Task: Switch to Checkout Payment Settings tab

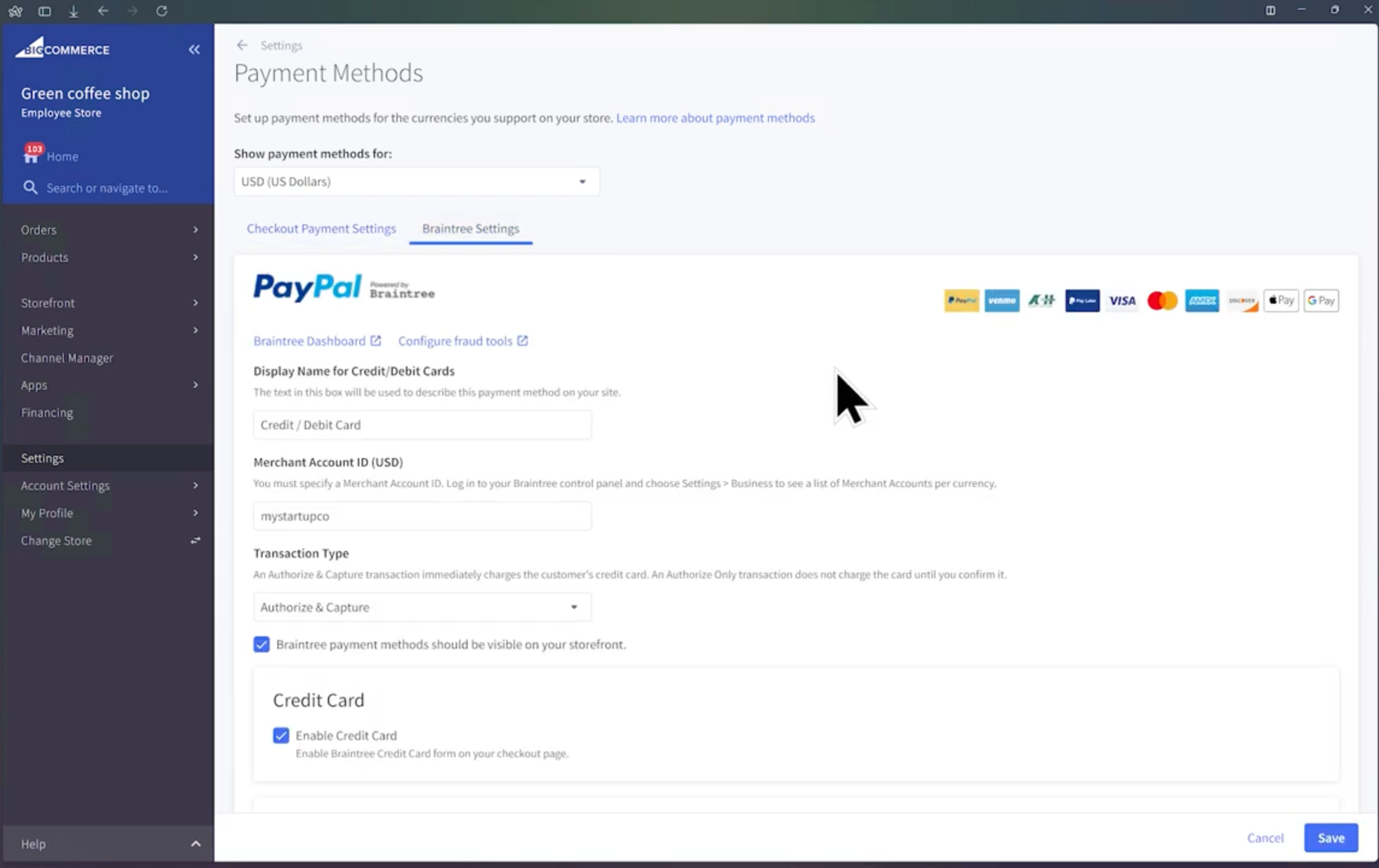Action: [x=321, y=228]
